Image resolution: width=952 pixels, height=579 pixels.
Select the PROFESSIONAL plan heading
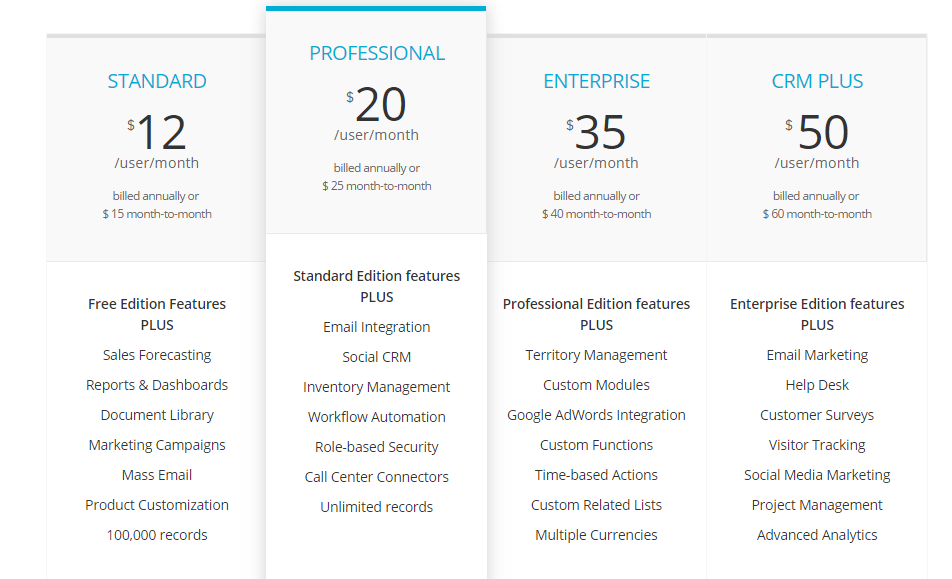coord(377,54)
